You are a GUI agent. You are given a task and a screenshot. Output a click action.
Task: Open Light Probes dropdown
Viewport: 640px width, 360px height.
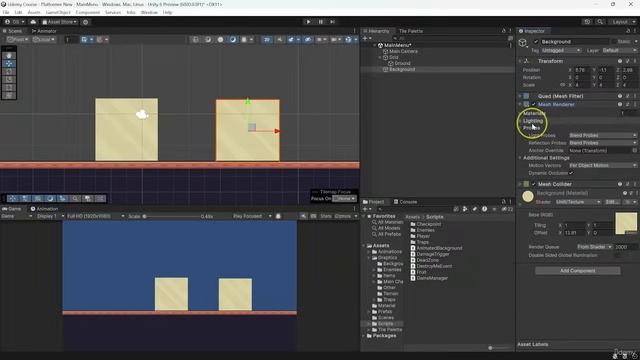coord(603,135)
